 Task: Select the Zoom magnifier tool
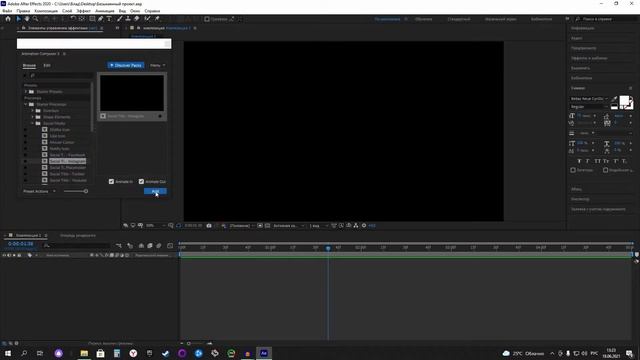pos(36,19)
